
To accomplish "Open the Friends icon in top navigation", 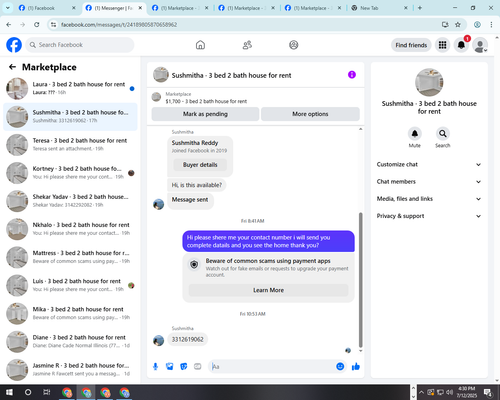I will (x=247, y=45).
